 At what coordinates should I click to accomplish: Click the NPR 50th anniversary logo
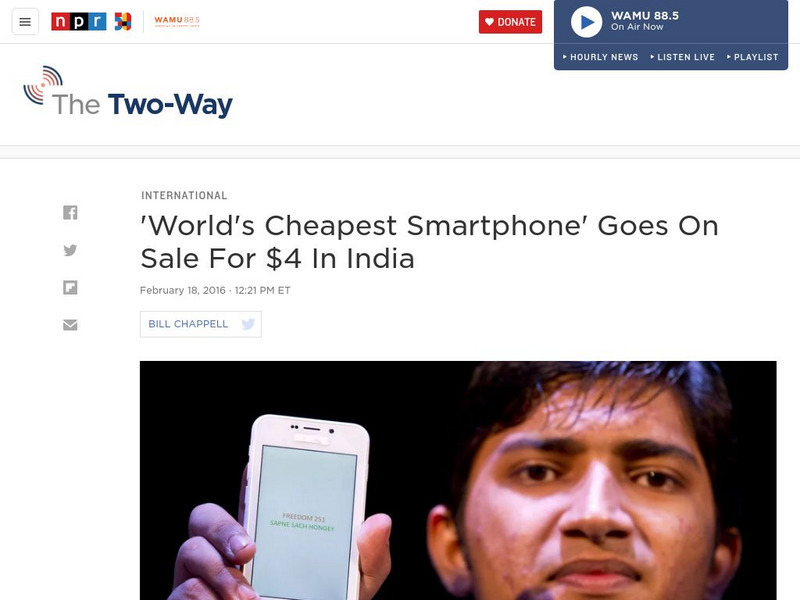pyautogui.click(x=122, y=22)
